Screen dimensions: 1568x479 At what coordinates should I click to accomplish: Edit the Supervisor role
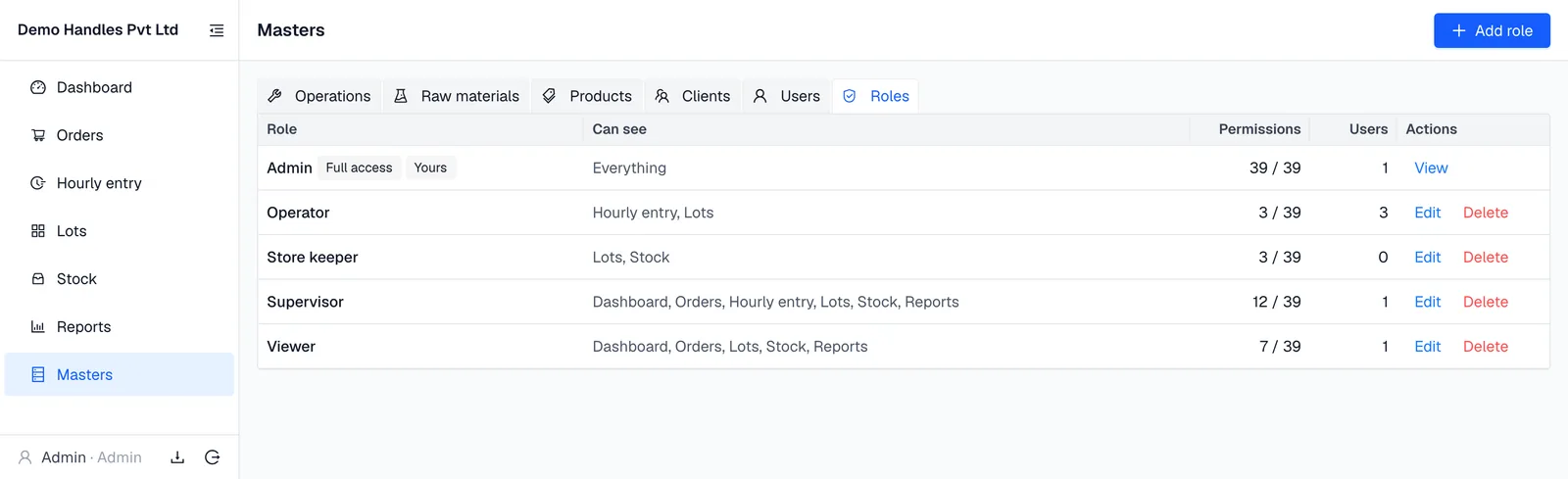coord(1427,302)
